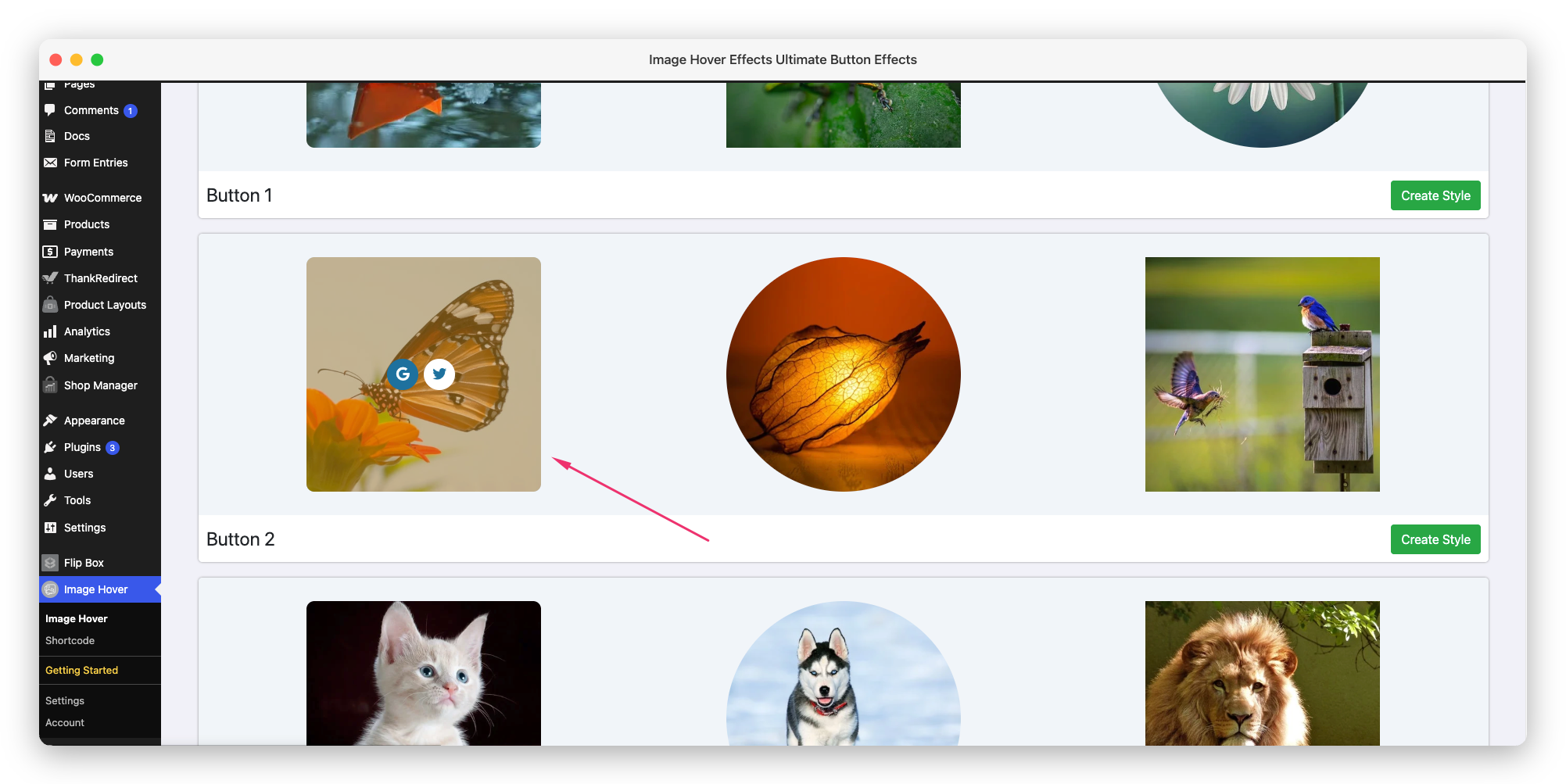The image size is (1566, 784).
Task: Click the Button 1 heading text
Action: coord(239,195)
